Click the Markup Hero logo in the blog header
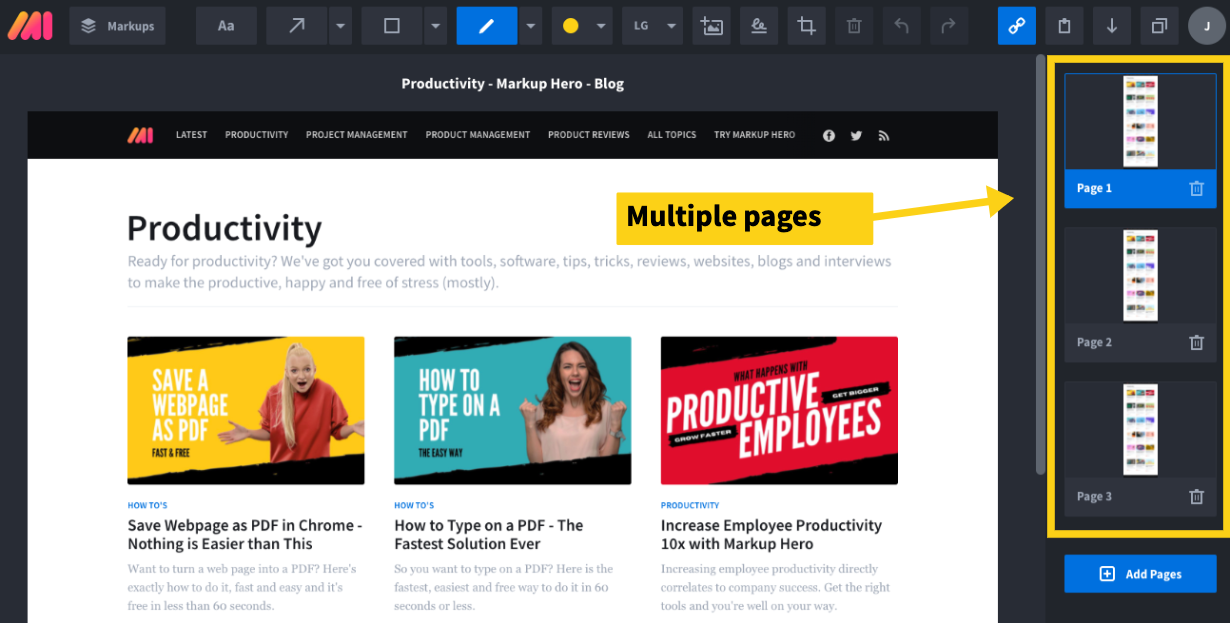 140,135
